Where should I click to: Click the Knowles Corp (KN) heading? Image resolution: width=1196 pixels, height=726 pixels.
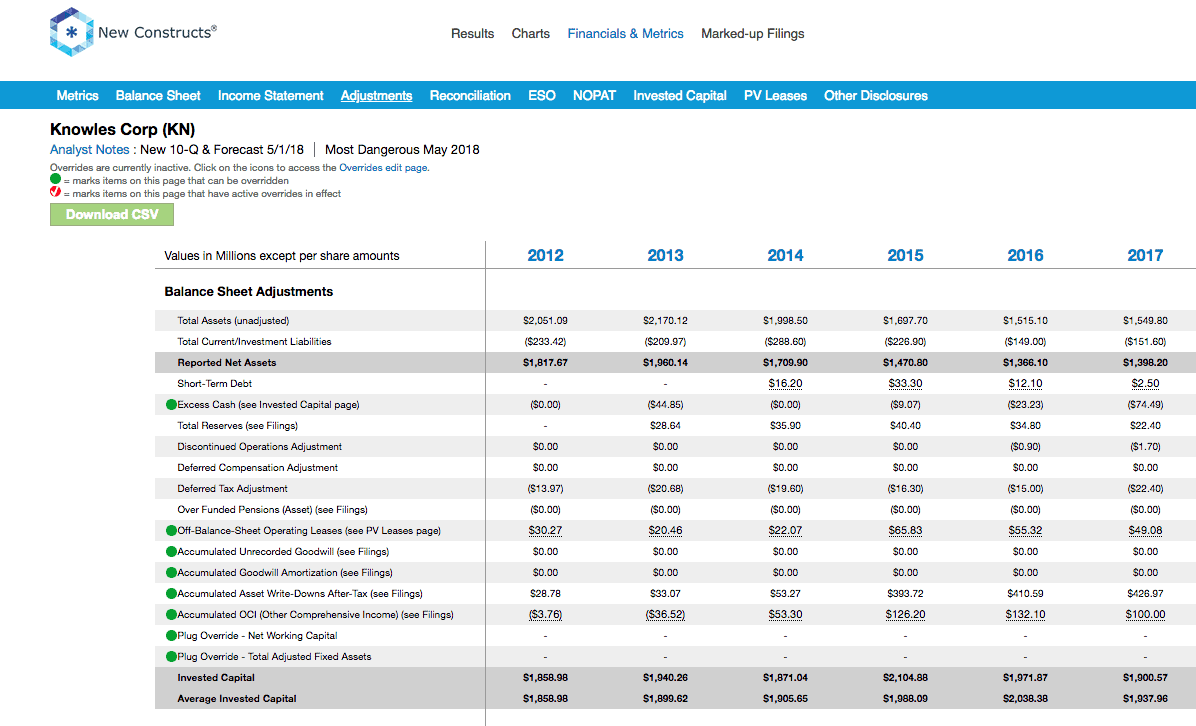coord(122,130)
